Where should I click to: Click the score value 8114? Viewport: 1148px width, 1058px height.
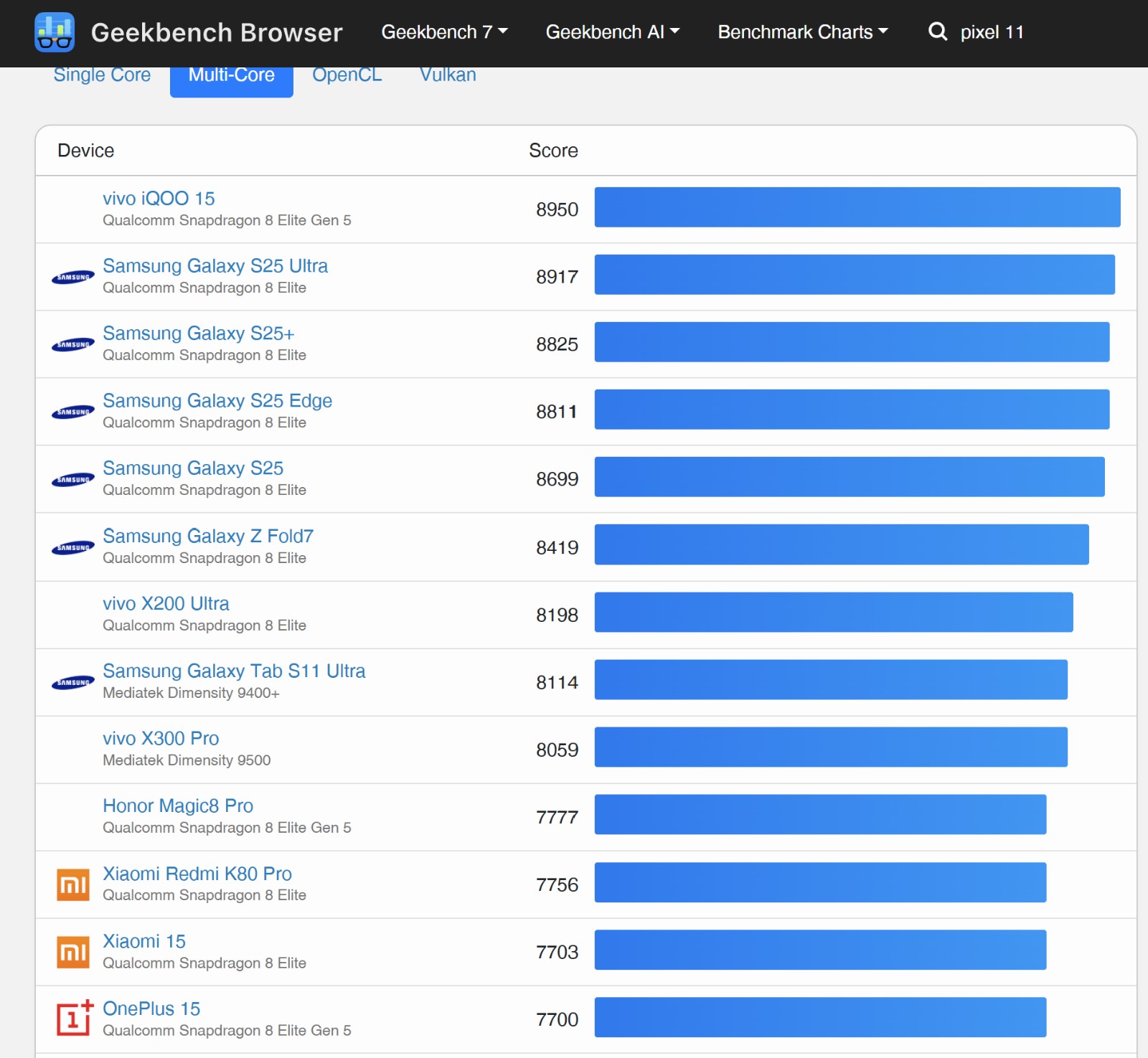(x=557, y=683)
